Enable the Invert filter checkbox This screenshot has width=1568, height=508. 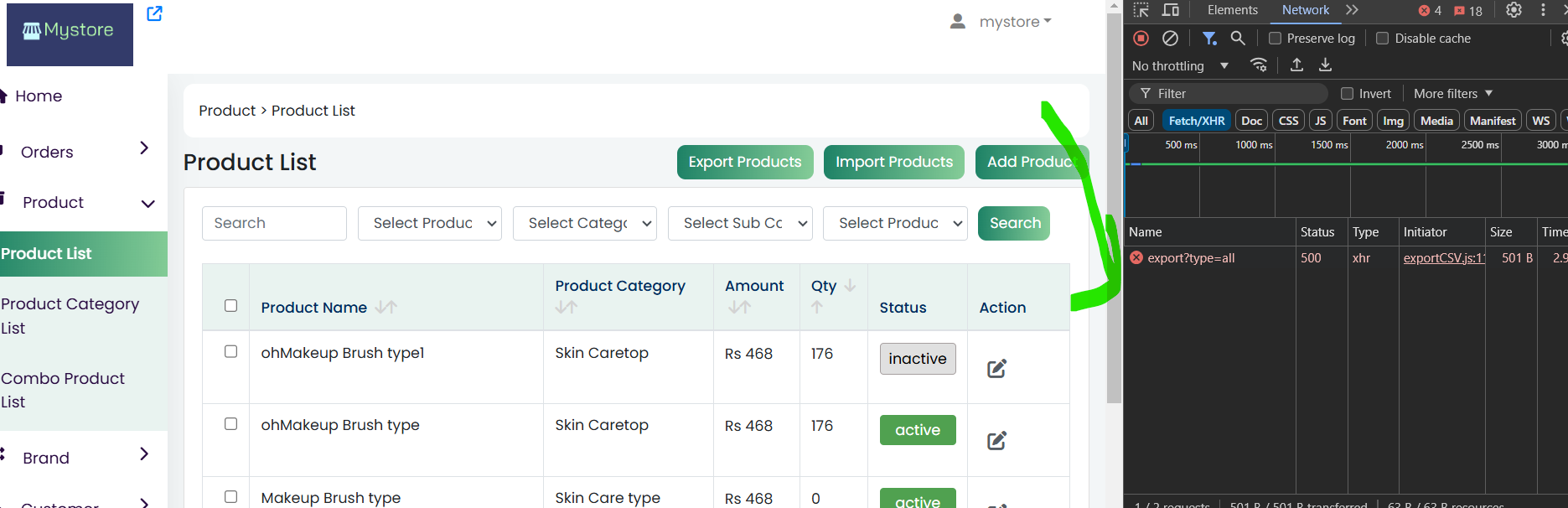click(1347, 94)
